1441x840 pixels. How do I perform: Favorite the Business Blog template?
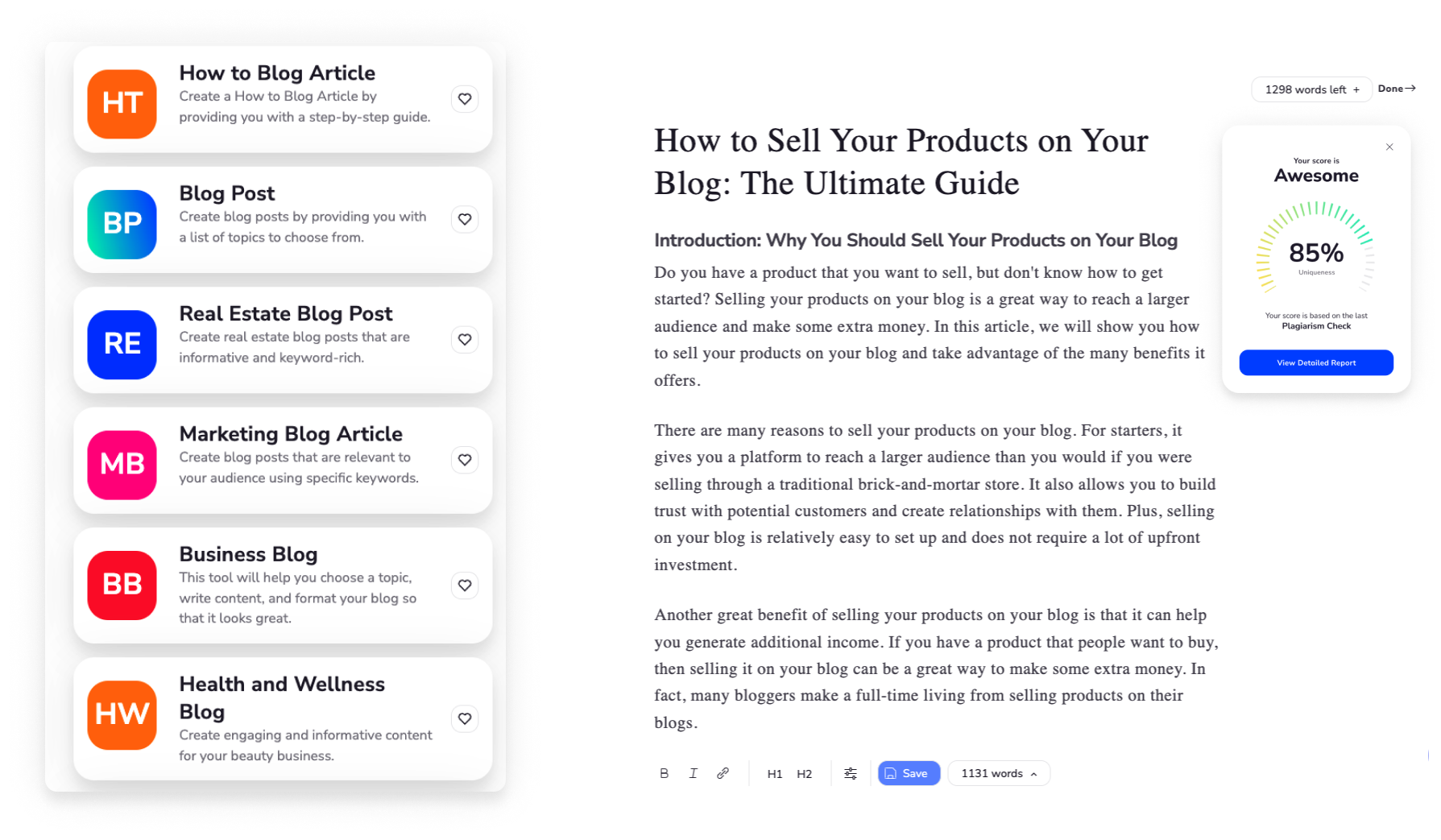point(465,586)
